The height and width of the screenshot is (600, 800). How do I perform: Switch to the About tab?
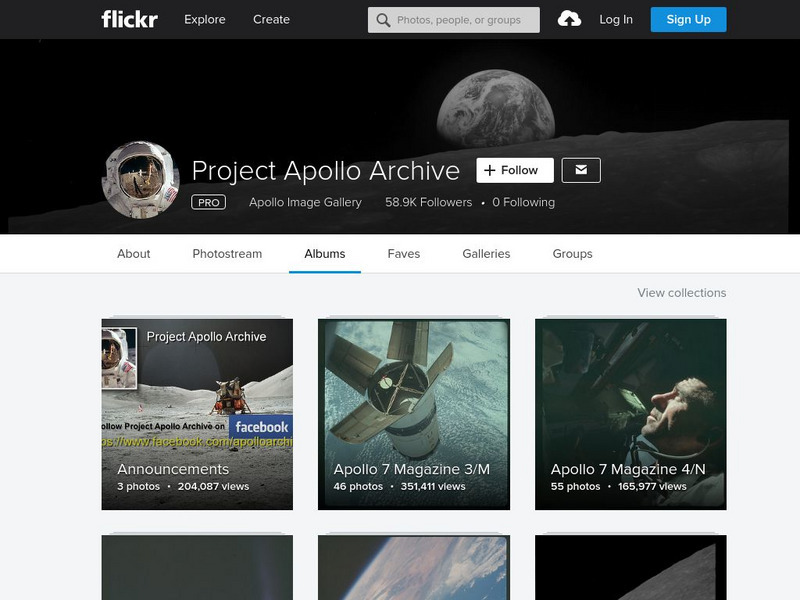[134, 254]
